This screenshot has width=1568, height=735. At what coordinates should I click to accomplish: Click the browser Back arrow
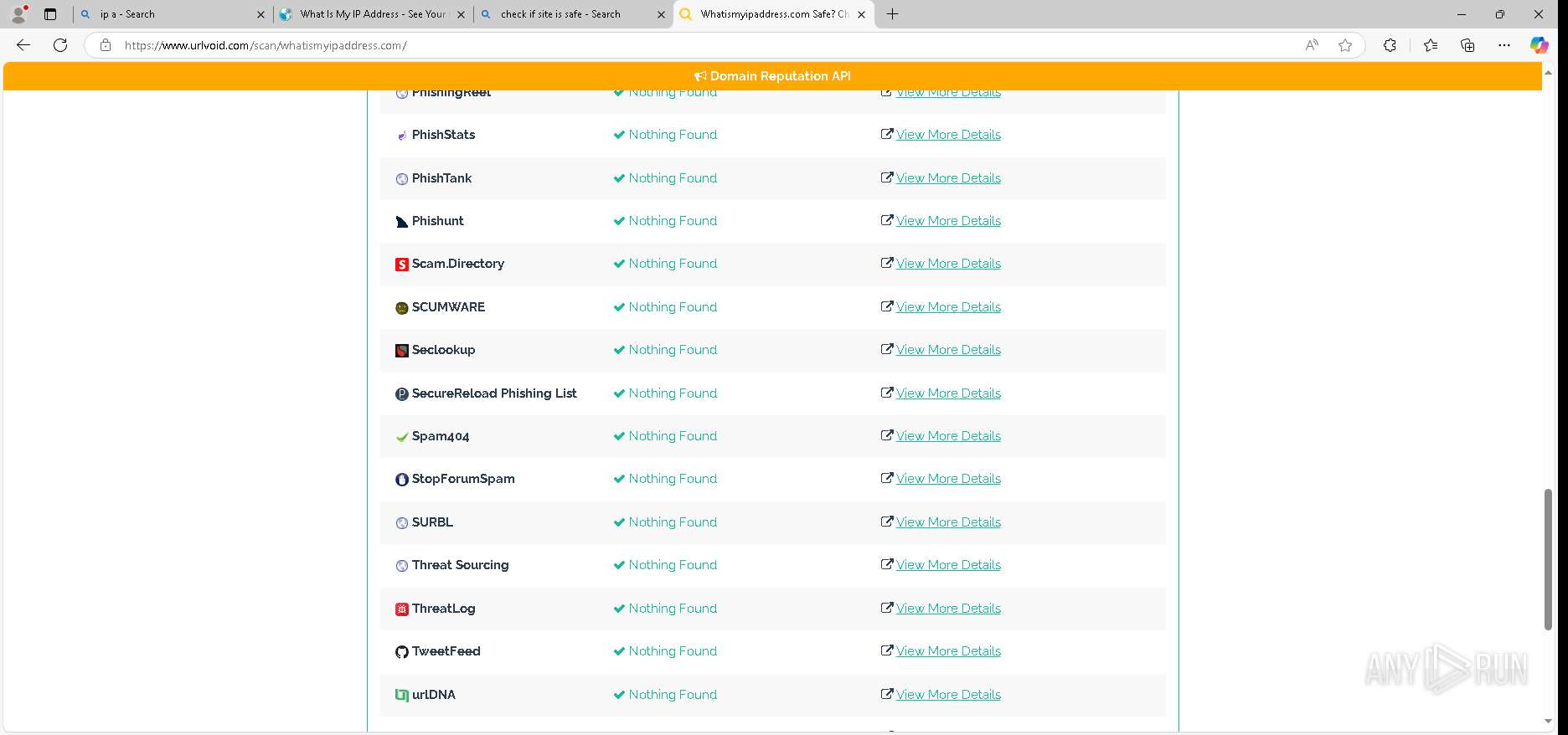tap(23, 45)
